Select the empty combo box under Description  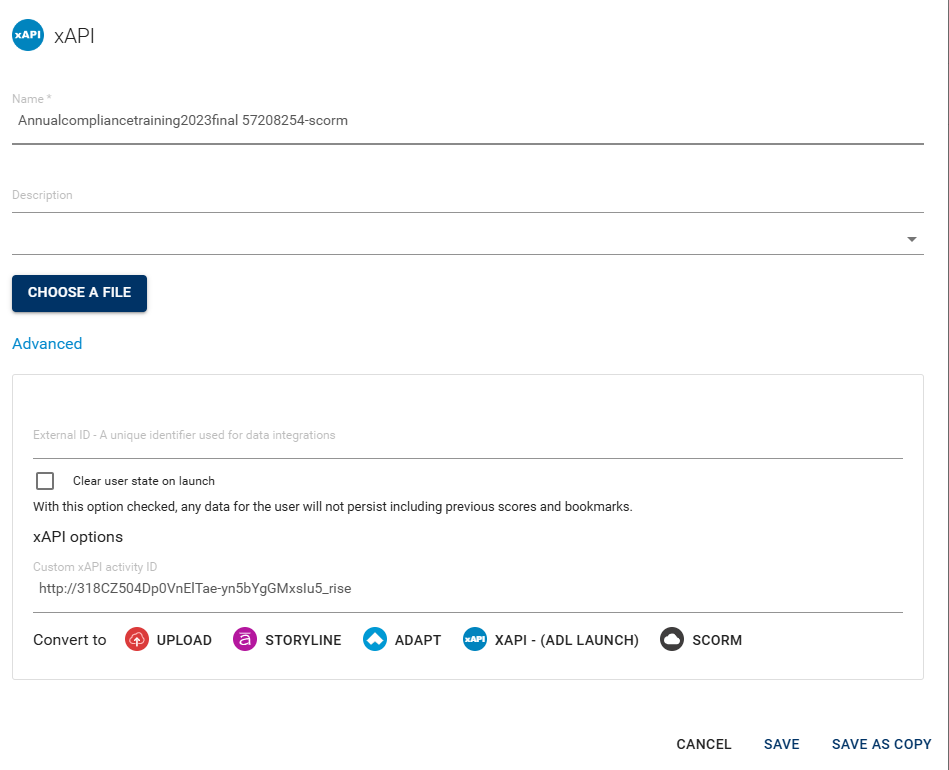(x=468, y=239)
